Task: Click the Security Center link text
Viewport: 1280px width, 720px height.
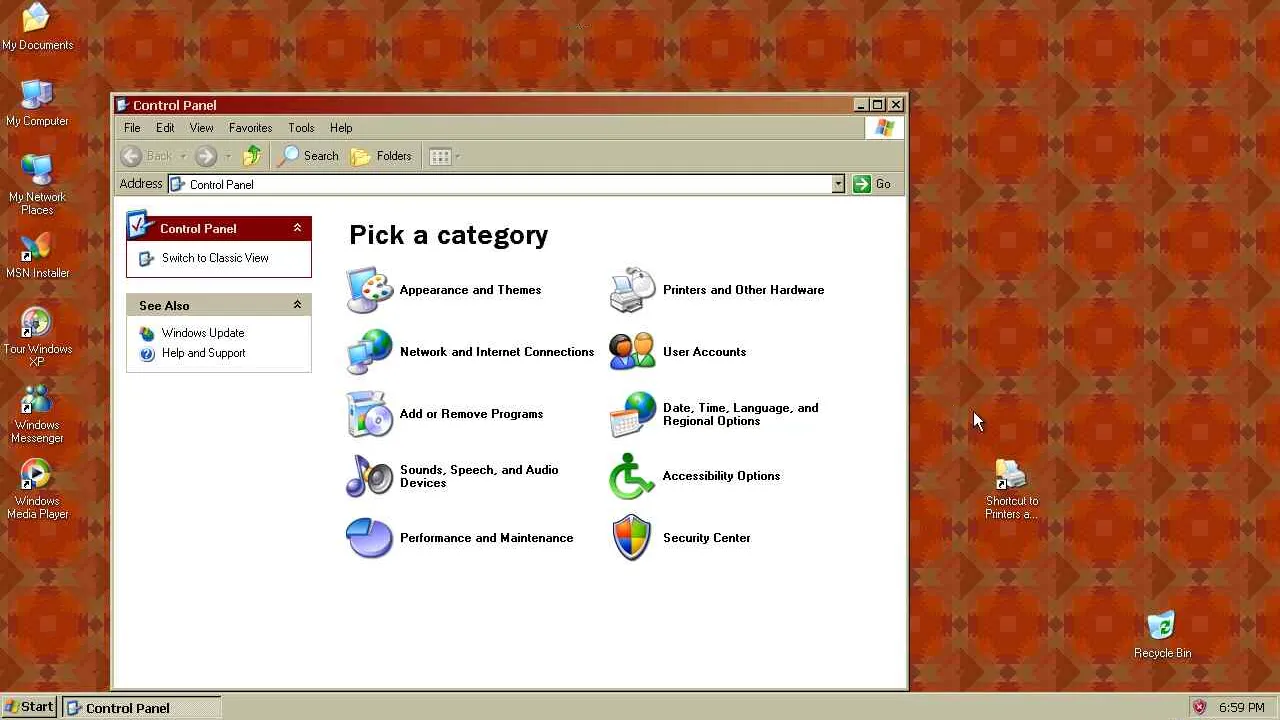Action: pos(706,538)
